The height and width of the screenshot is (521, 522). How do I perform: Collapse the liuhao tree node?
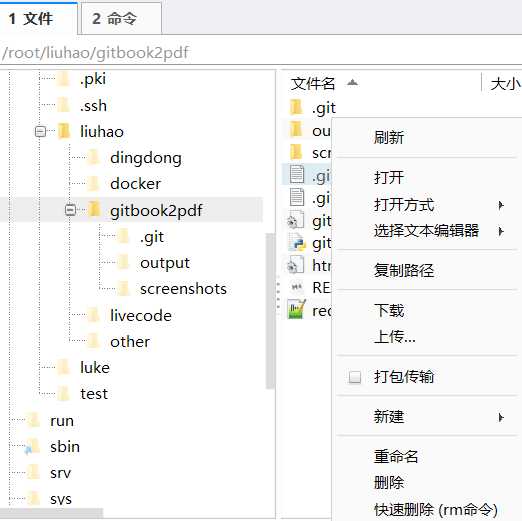click(40, 131)
